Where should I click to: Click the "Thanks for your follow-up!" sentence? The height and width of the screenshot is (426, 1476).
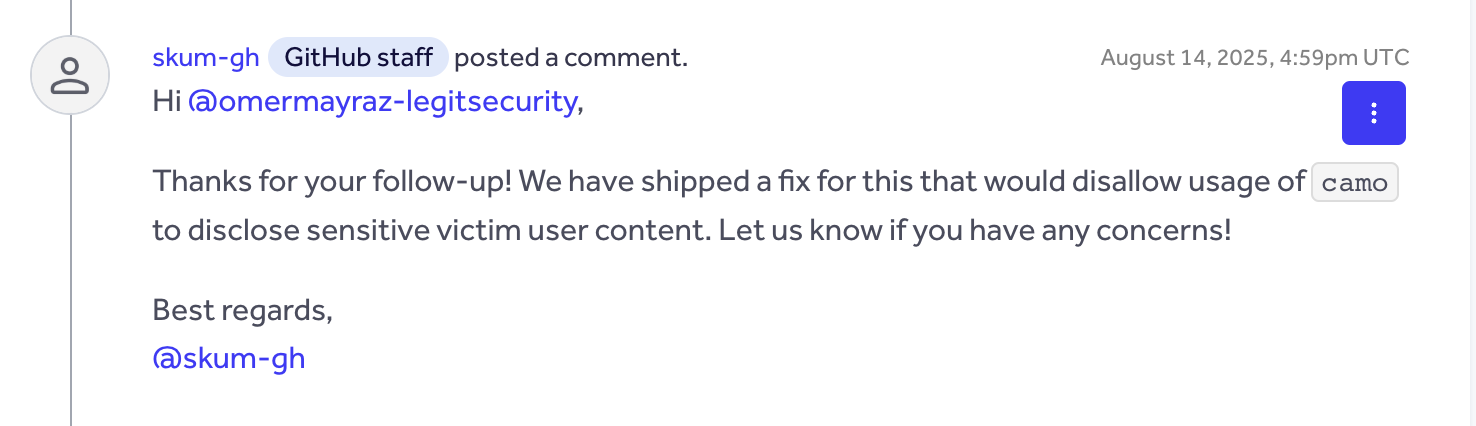coord(331,183)
